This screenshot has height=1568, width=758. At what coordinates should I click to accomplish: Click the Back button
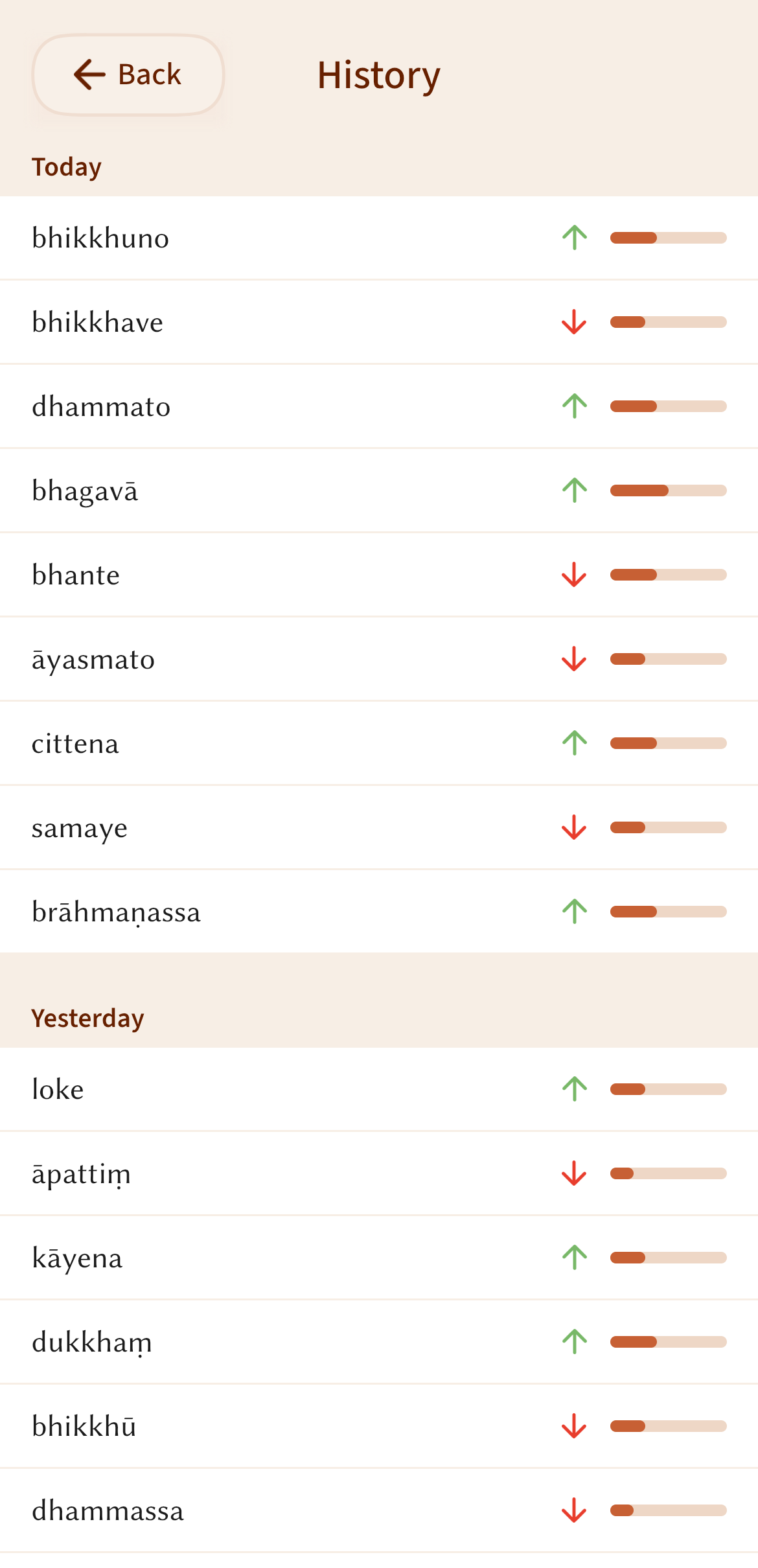coord(128,75)
